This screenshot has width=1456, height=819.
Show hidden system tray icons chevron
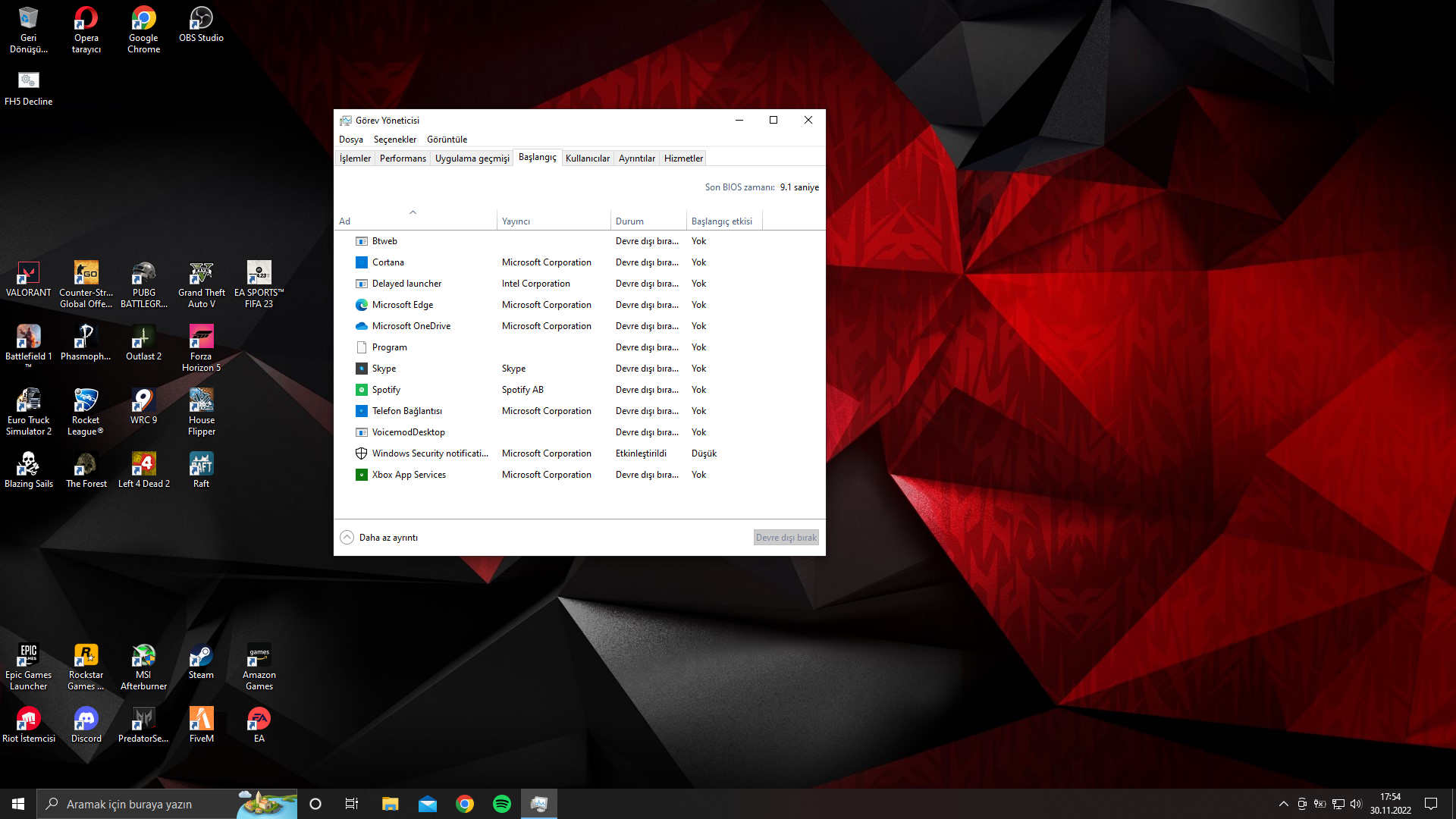pyautogui.click(x=1283, y=804)
